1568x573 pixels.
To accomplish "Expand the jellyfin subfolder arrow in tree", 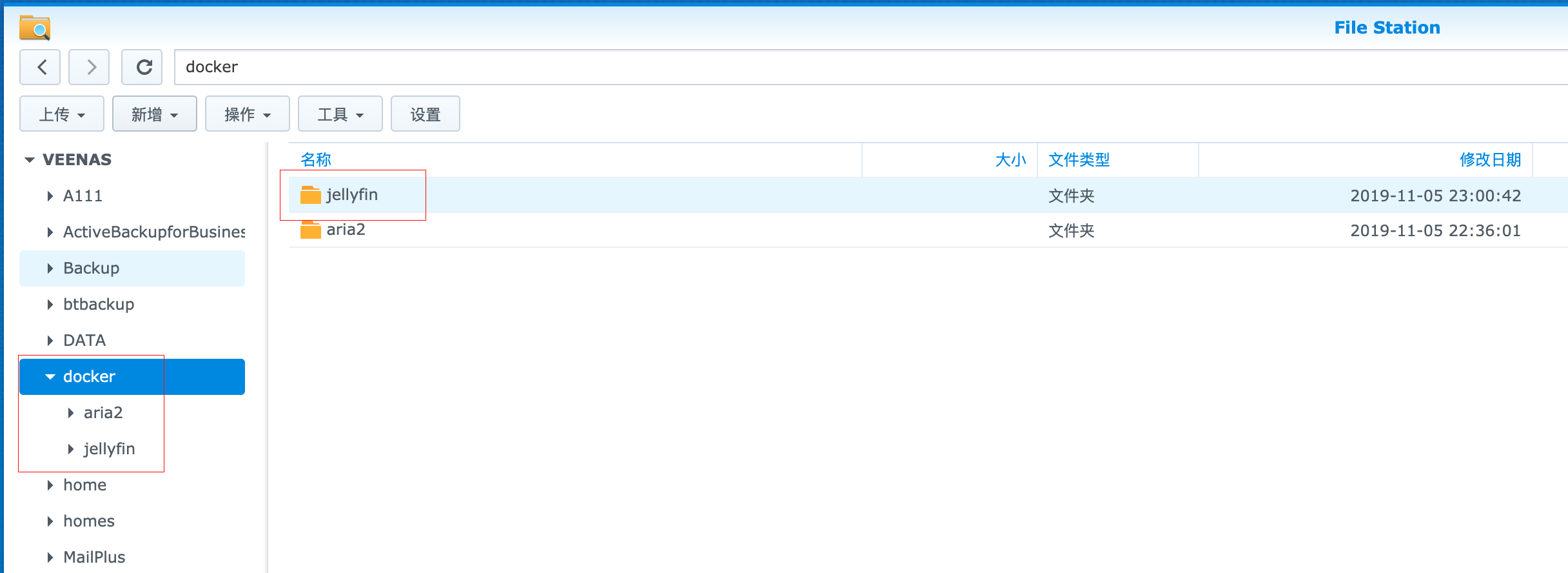I will [x=71, y=449].
